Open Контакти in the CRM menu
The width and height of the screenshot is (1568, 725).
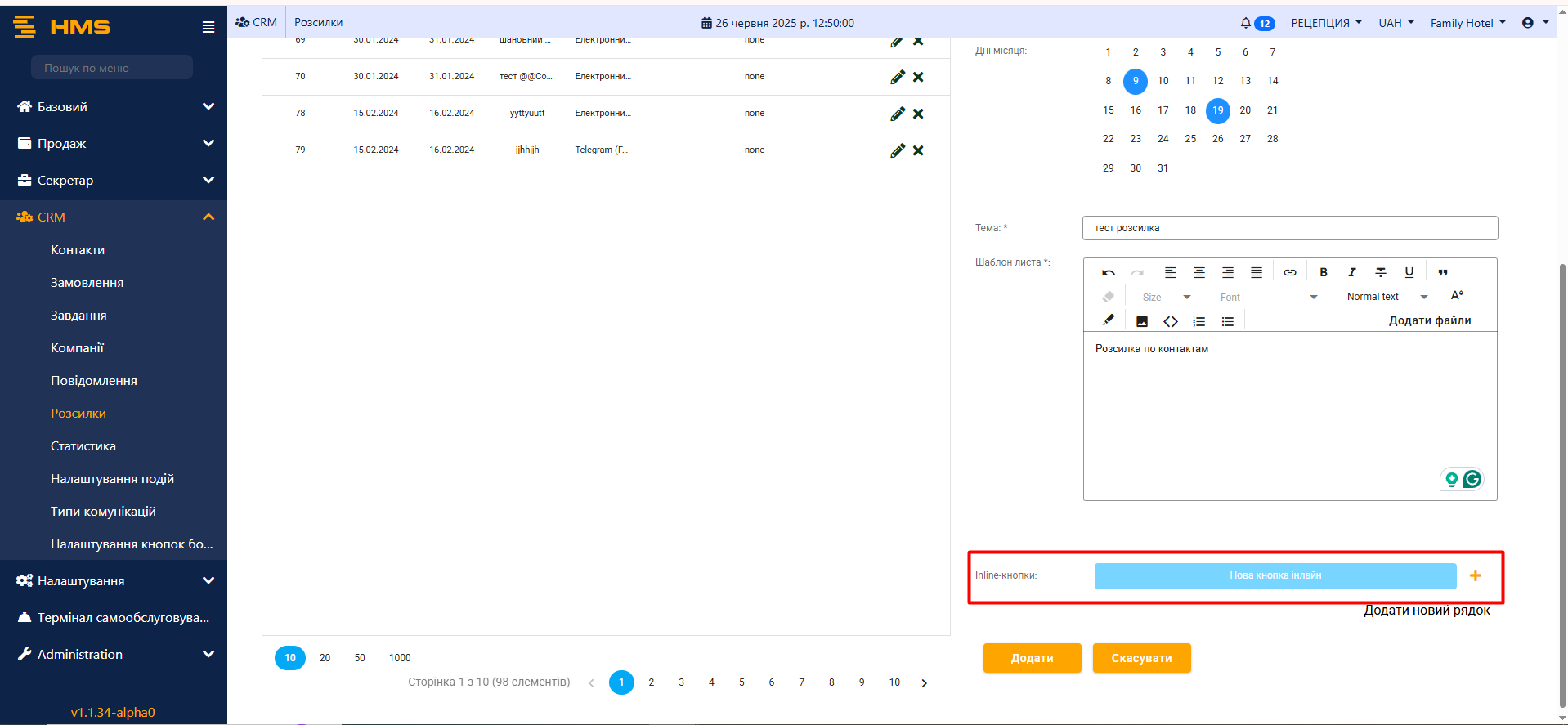[x=78, y=250]
